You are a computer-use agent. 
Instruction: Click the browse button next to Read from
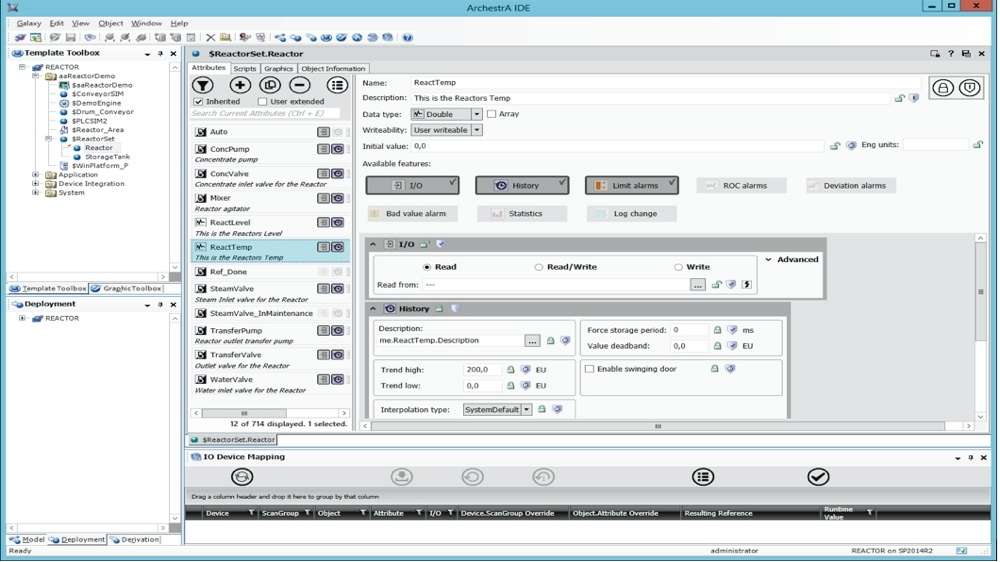point(698,285)
